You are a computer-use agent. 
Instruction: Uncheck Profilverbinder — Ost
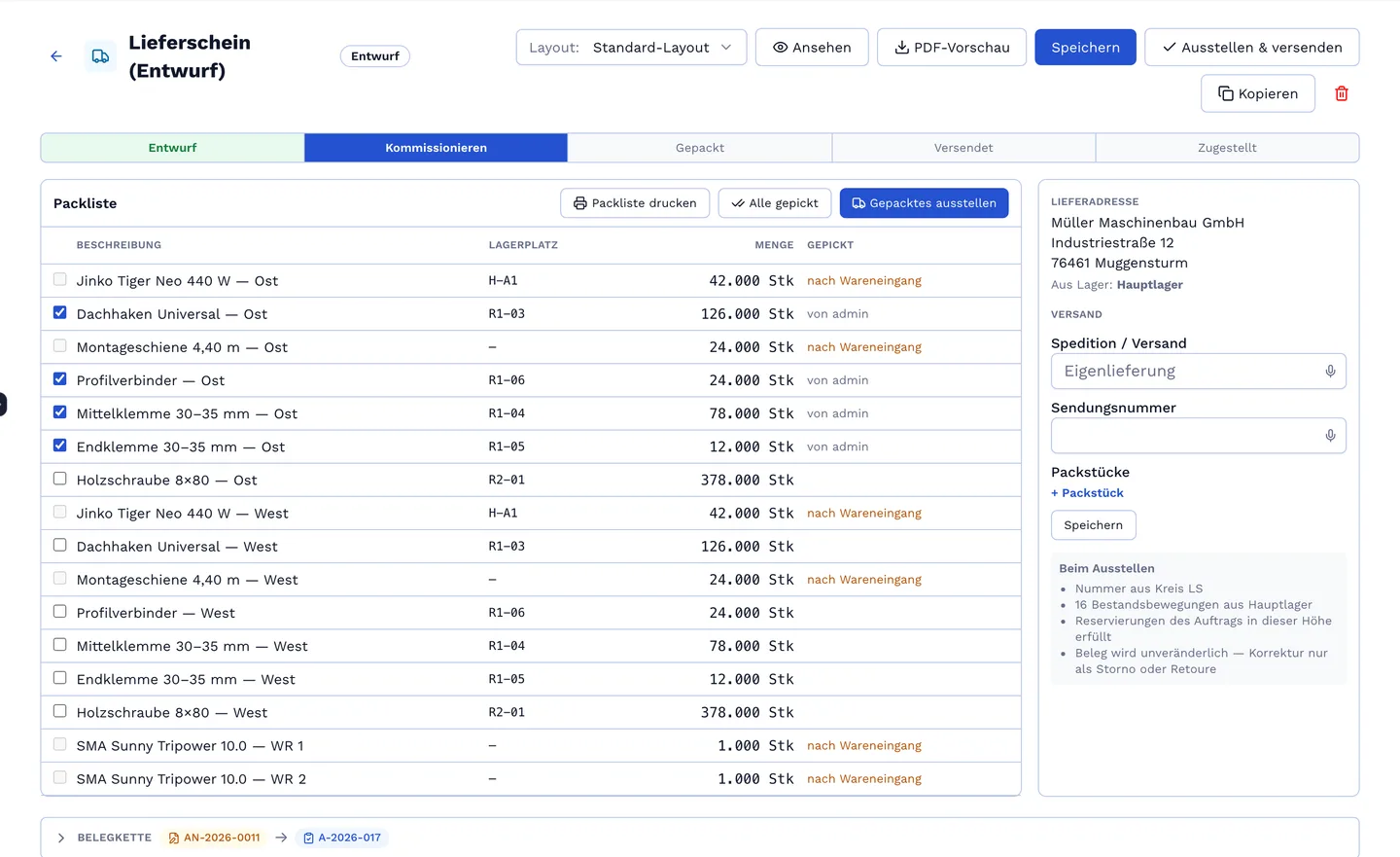point(60,379)
